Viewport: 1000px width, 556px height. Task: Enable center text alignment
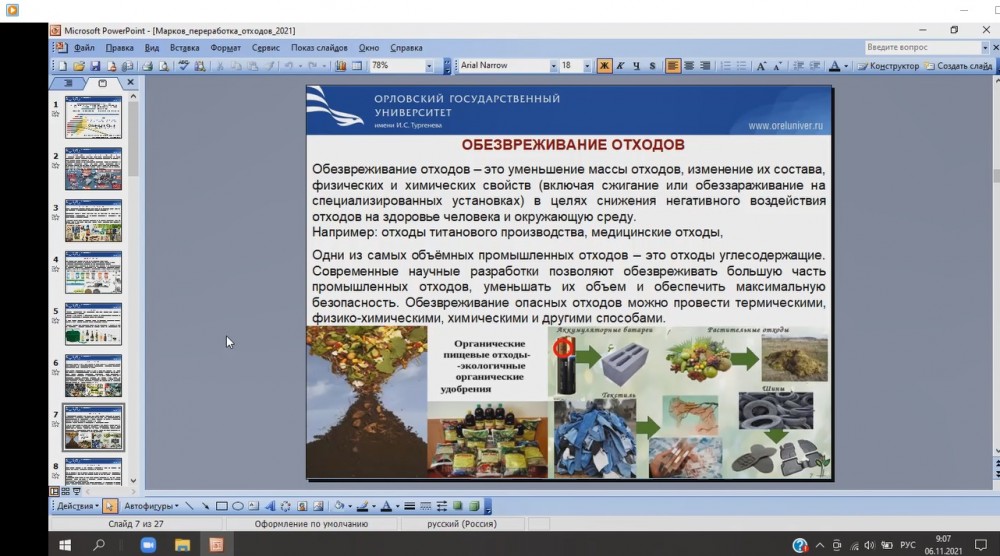689,66
